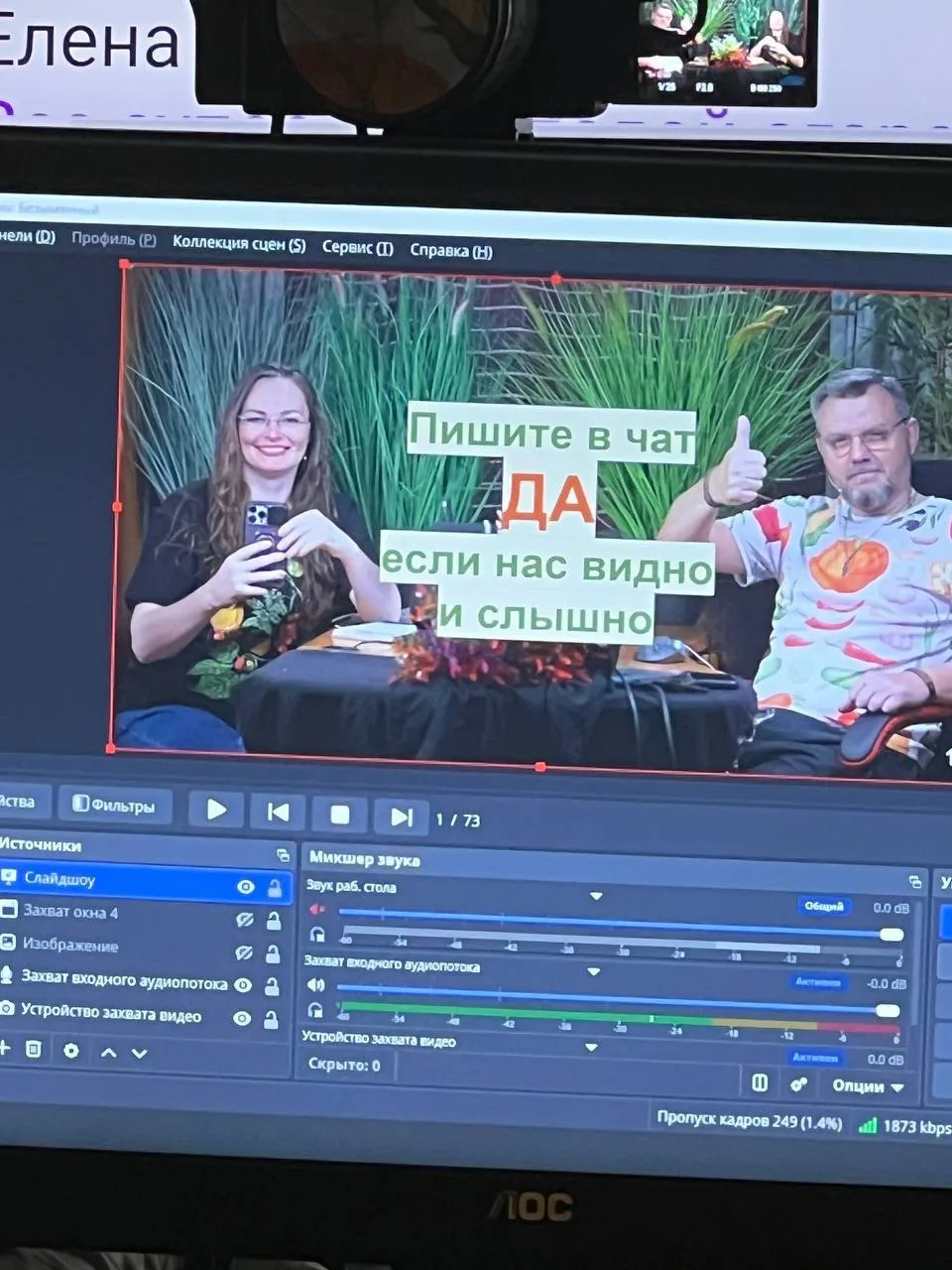Open Фильтры for the selected source
Screen dimensions: 952x1270
coord(115,805)
